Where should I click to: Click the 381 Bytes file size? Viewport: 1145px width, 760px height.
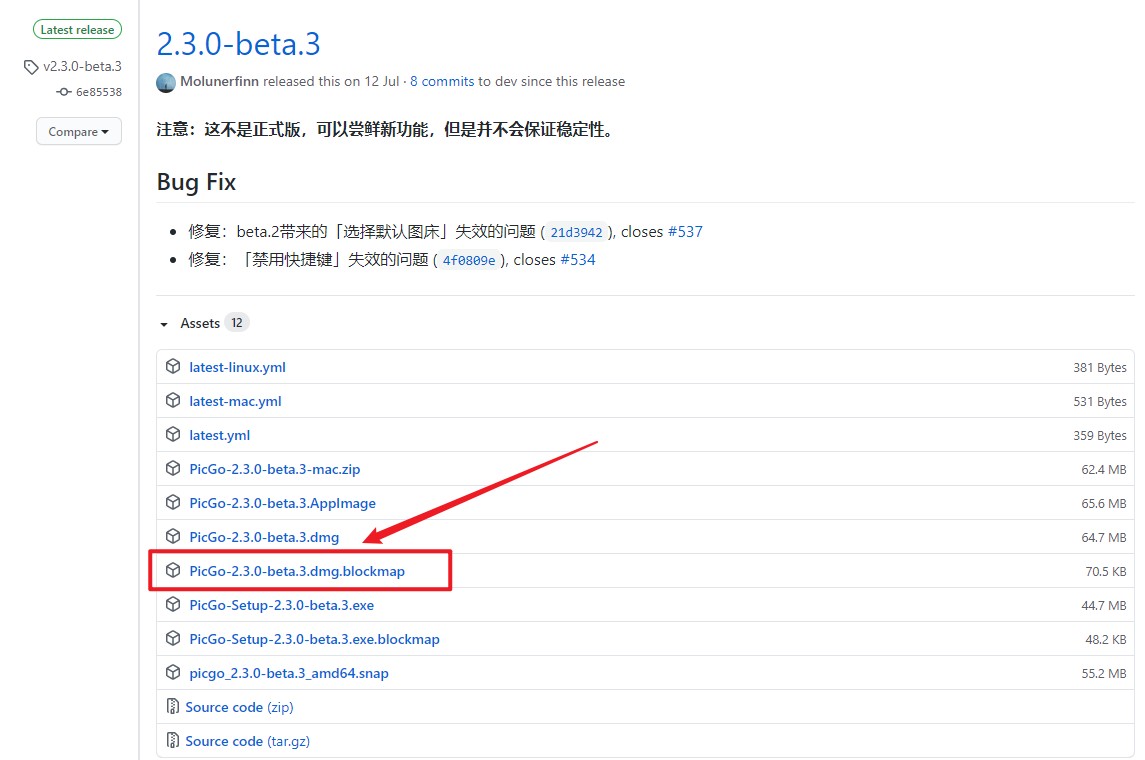(1100, 367)
